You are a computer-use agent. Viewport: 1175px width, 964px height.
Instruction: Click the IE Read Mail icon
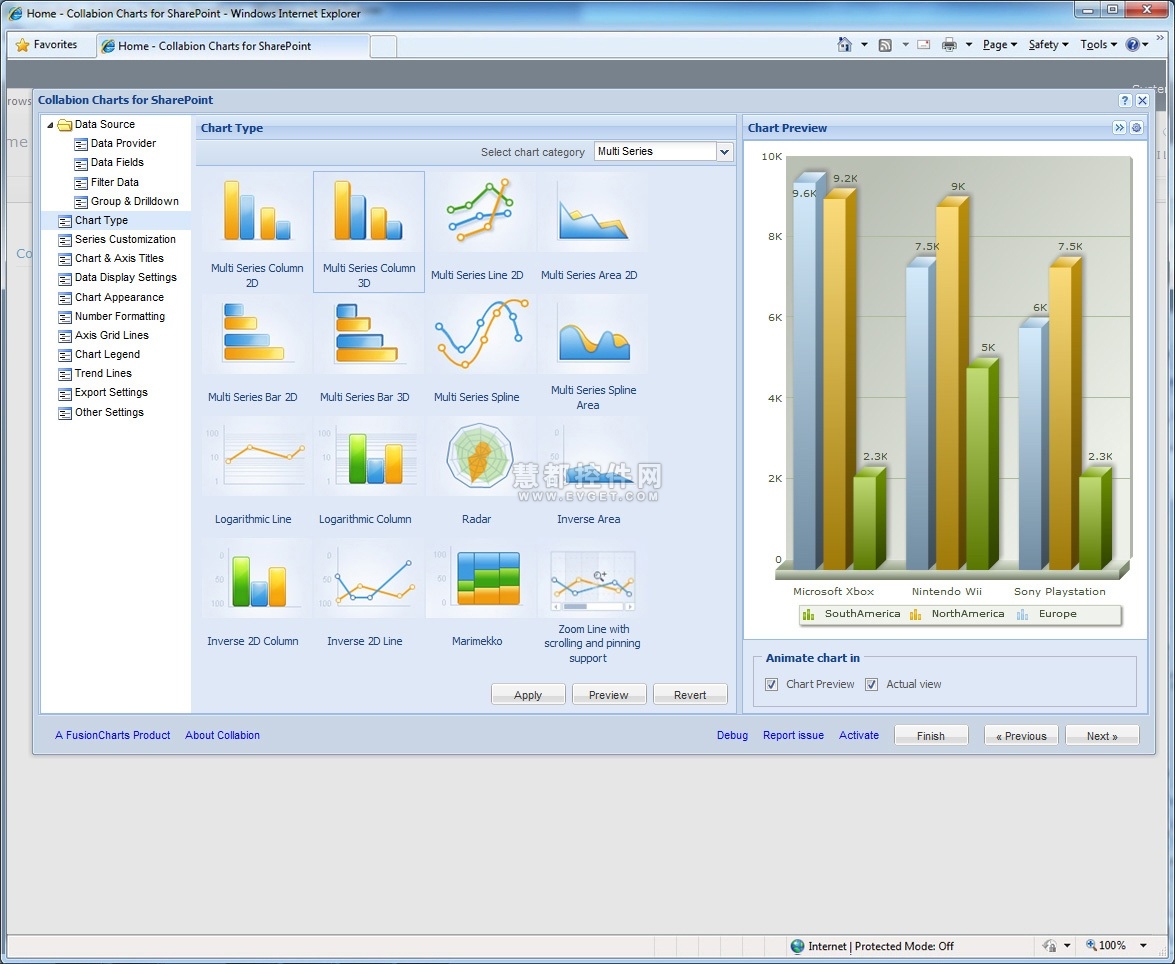click(924, 45)
